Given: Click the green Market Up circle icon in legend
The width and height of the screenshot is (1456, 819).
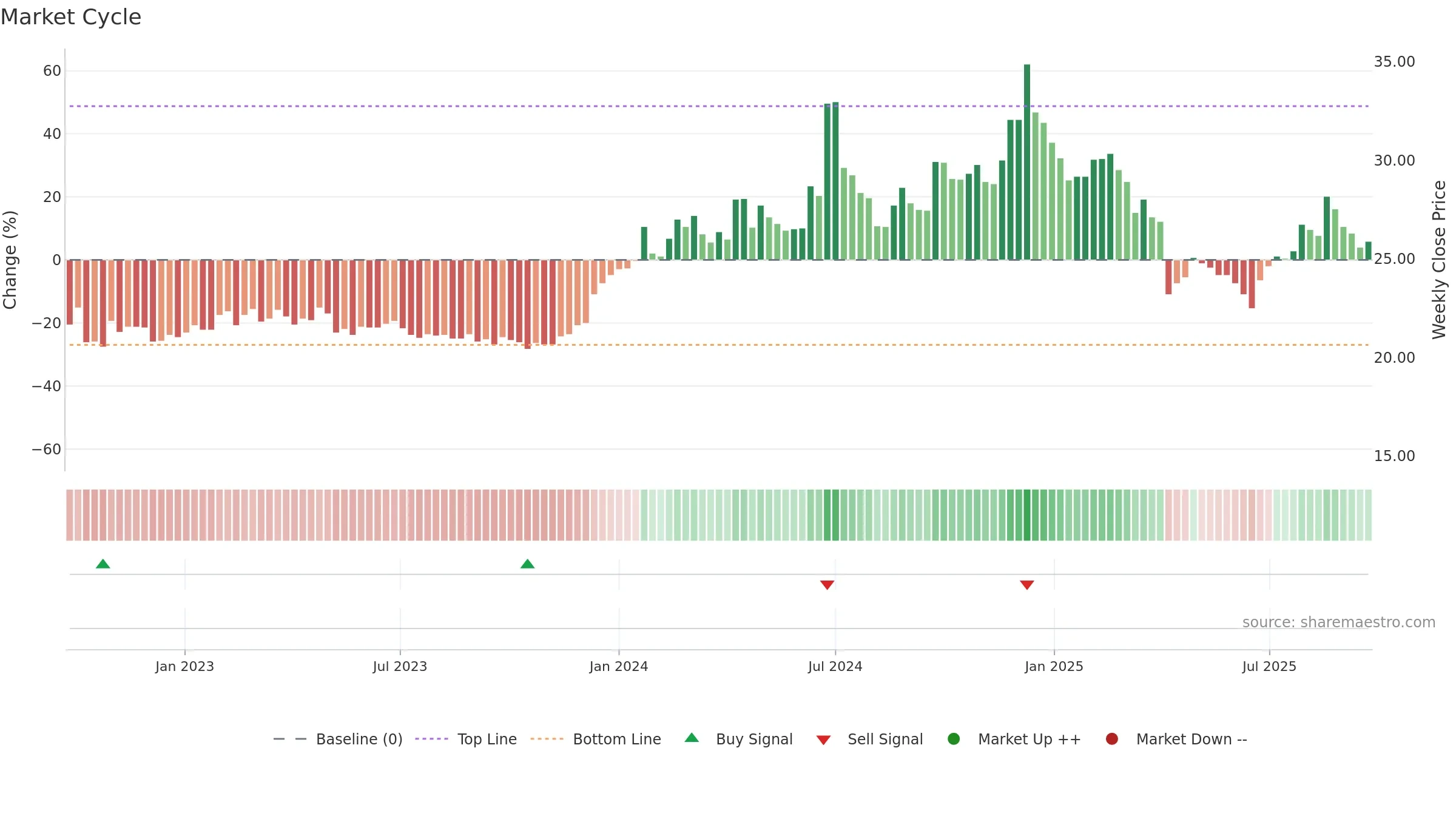Looking at the screenshot, I should tap(954, 739).
